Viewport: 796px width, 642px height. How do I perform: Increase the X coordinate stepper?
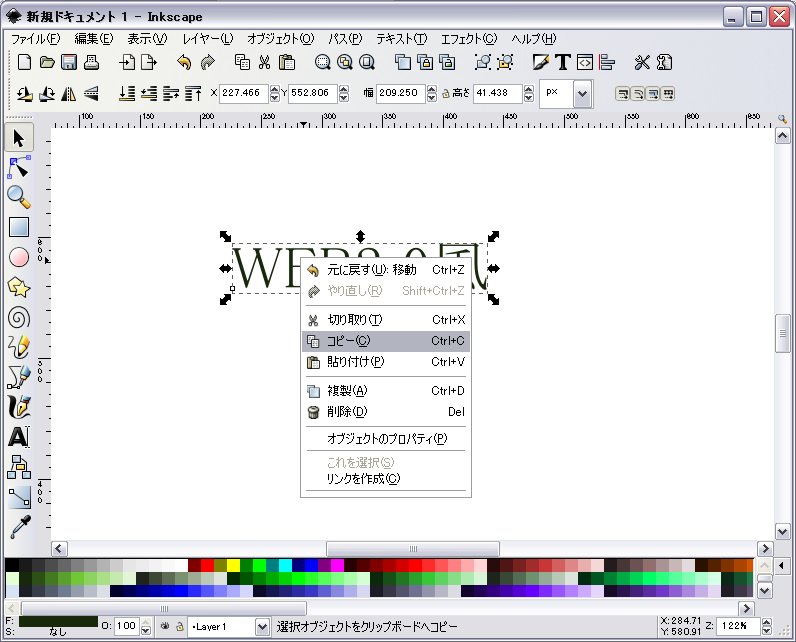275,89
